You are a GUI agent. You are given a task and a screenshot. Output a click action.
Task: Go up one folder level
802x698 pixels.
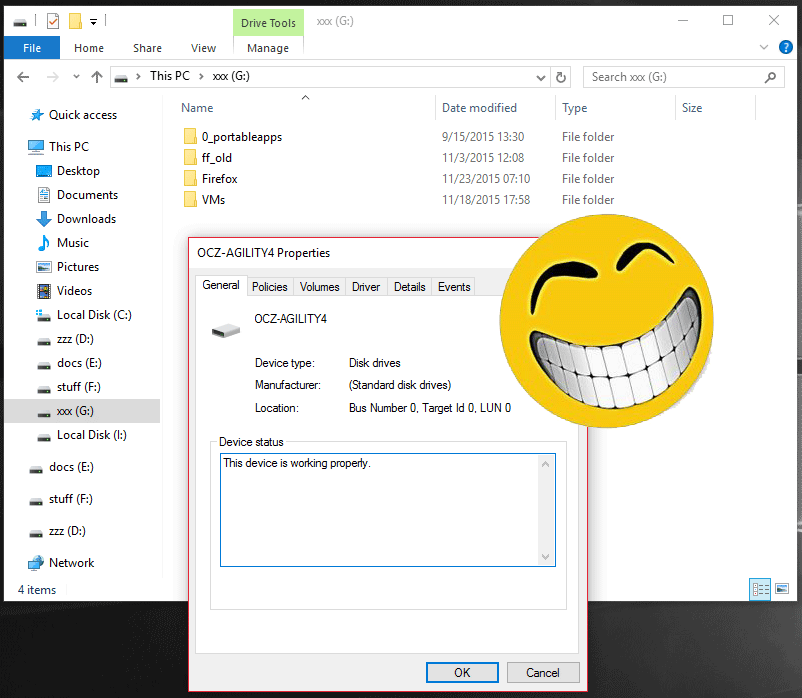click(97, 77)
